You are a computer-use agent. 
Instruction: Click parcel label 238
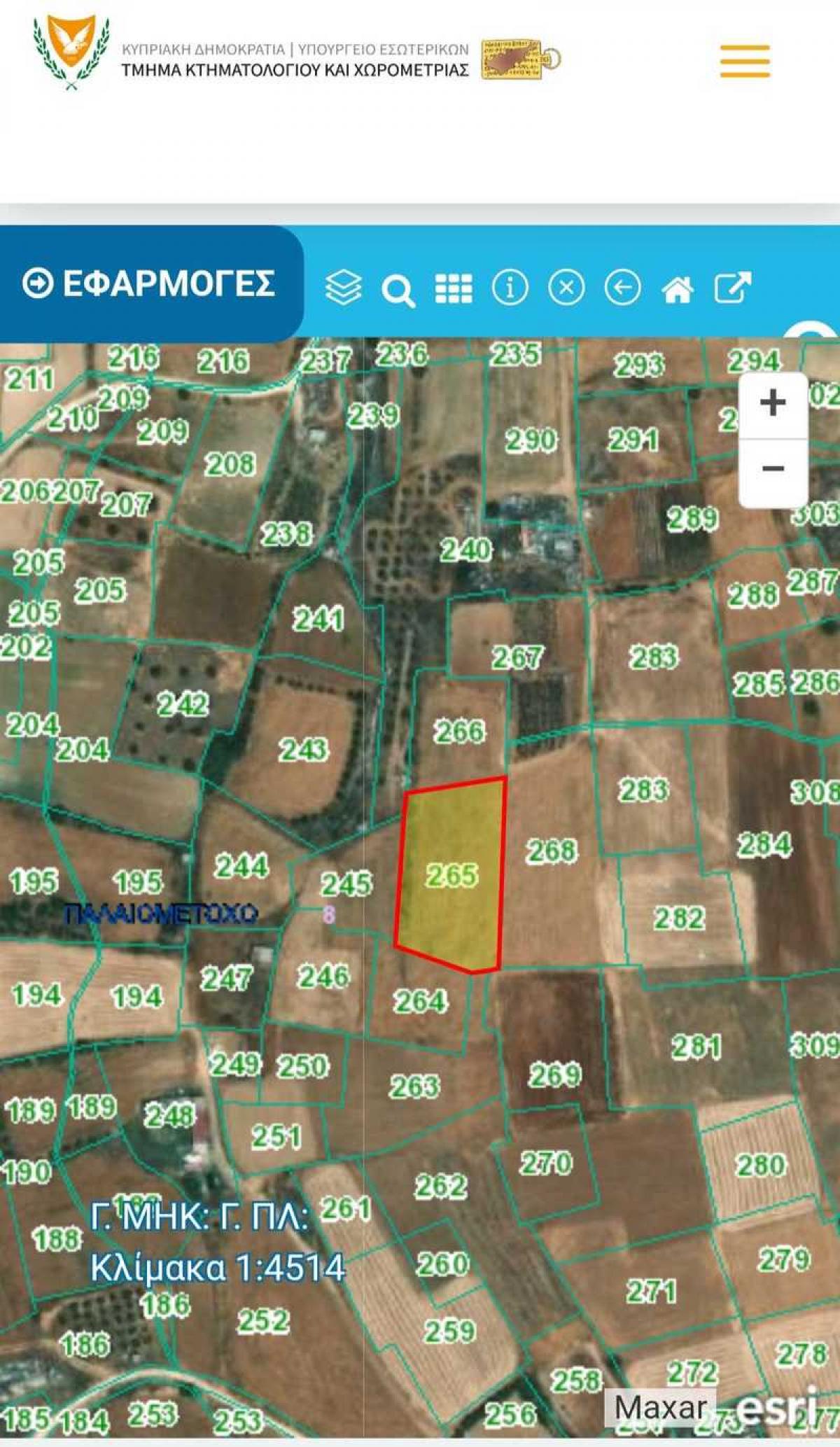287,535
